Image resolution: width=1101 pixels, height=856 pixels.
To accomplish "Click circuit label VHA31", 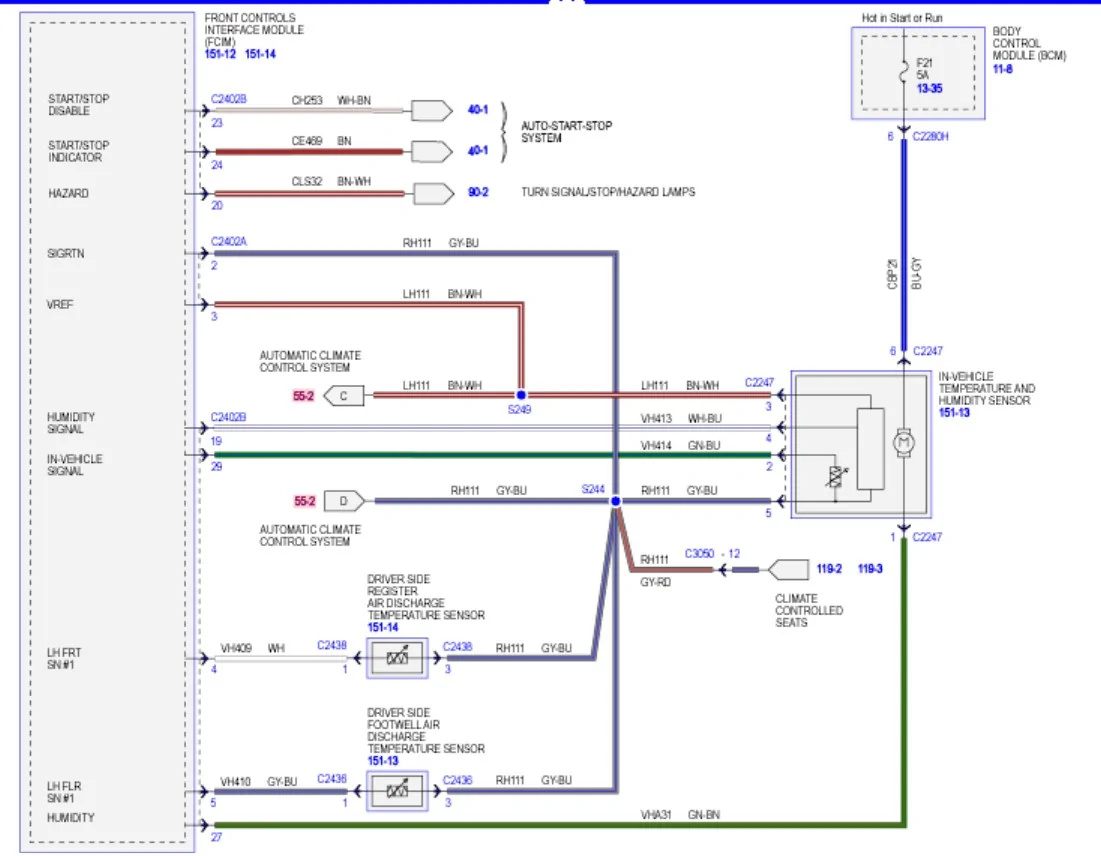I will (656, 815).
